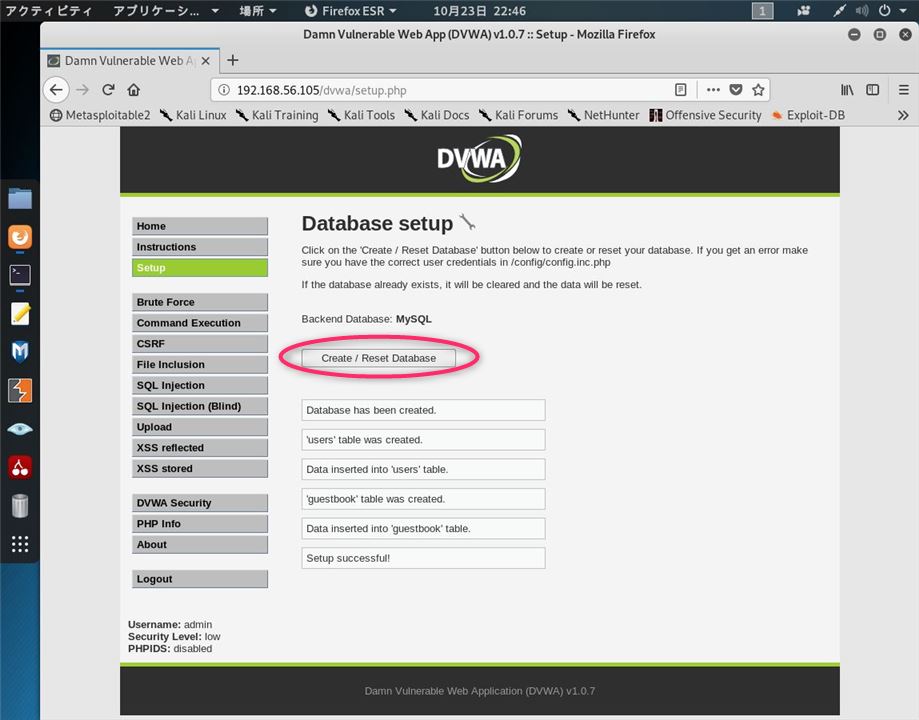The image size is (919, 720).
Task: Open the XSS stored page
Action: [200, 469]
